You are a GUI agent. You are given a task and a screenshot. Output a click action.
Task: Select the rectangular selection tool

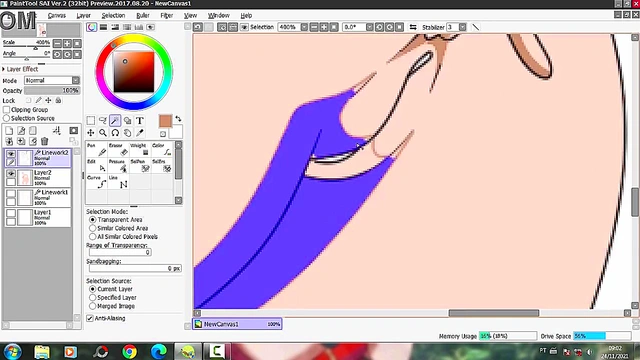click(x=91, y=120)
